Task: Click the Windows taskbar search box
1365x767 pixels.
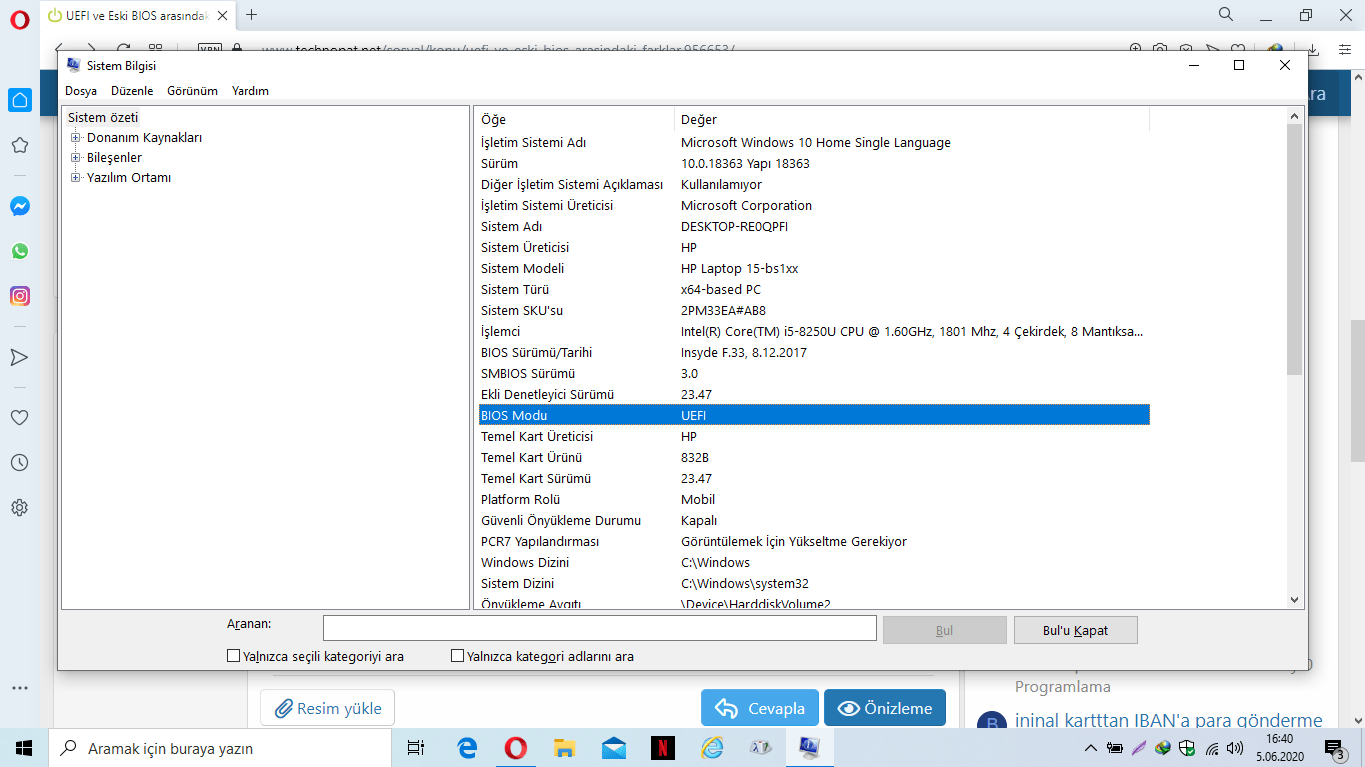Action: click(220, 747)
